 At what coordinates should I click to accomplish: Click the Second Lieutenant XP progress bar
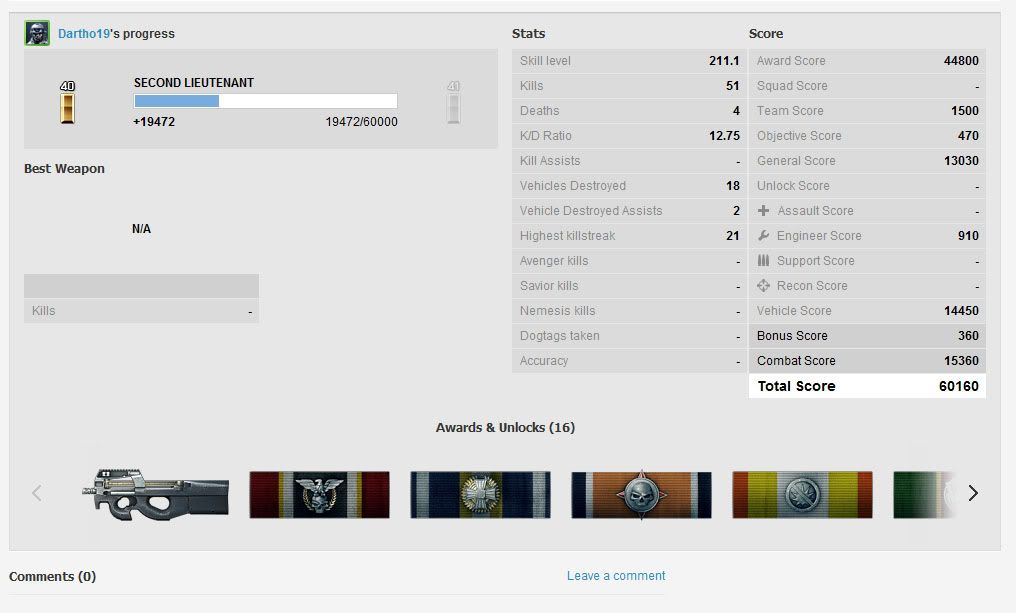tap(265, 101)
